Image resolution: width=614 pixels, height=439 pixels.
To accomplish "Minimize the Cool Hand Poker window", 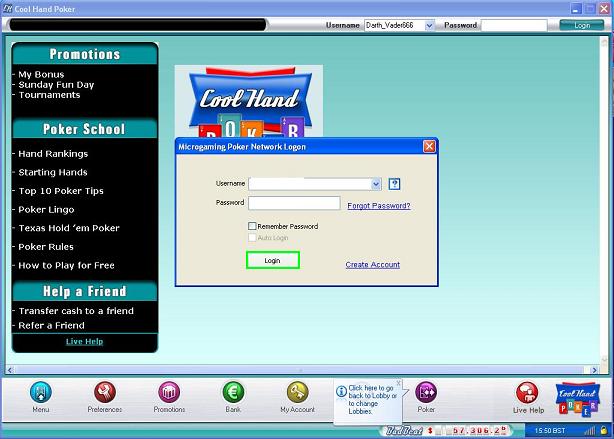I will tap(576, 9).
